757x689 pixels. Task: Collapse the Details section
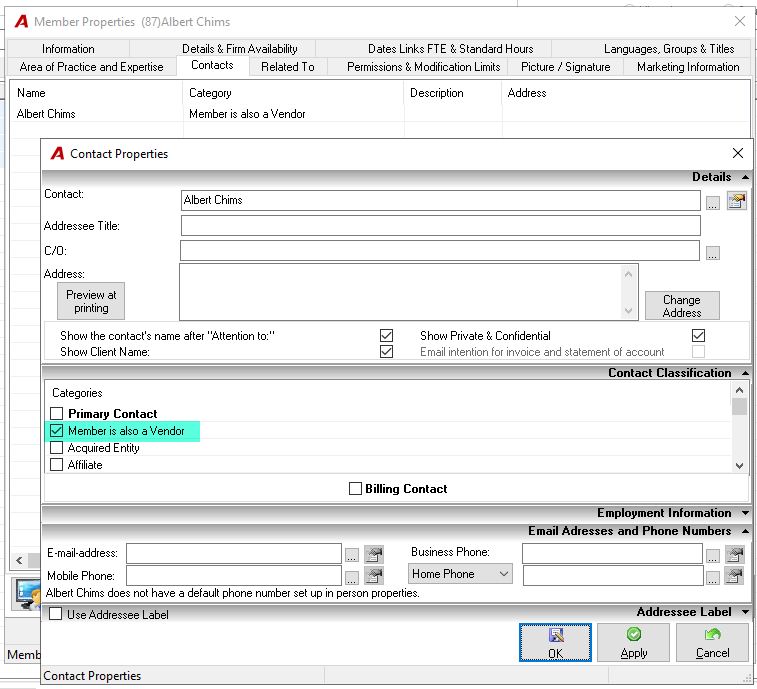[745, 177]
